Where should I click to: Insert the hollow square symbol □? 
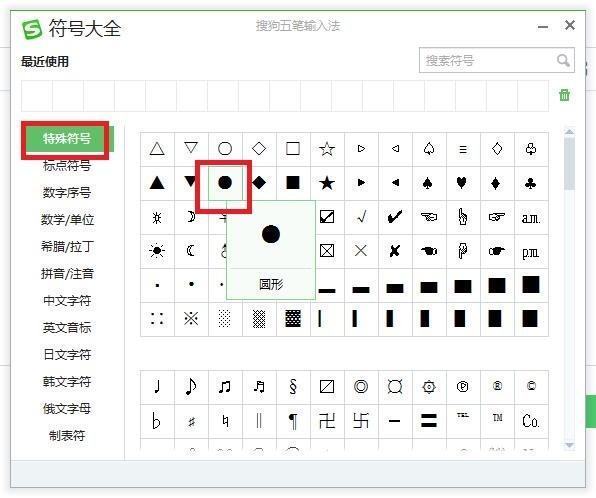pos(293,149)
